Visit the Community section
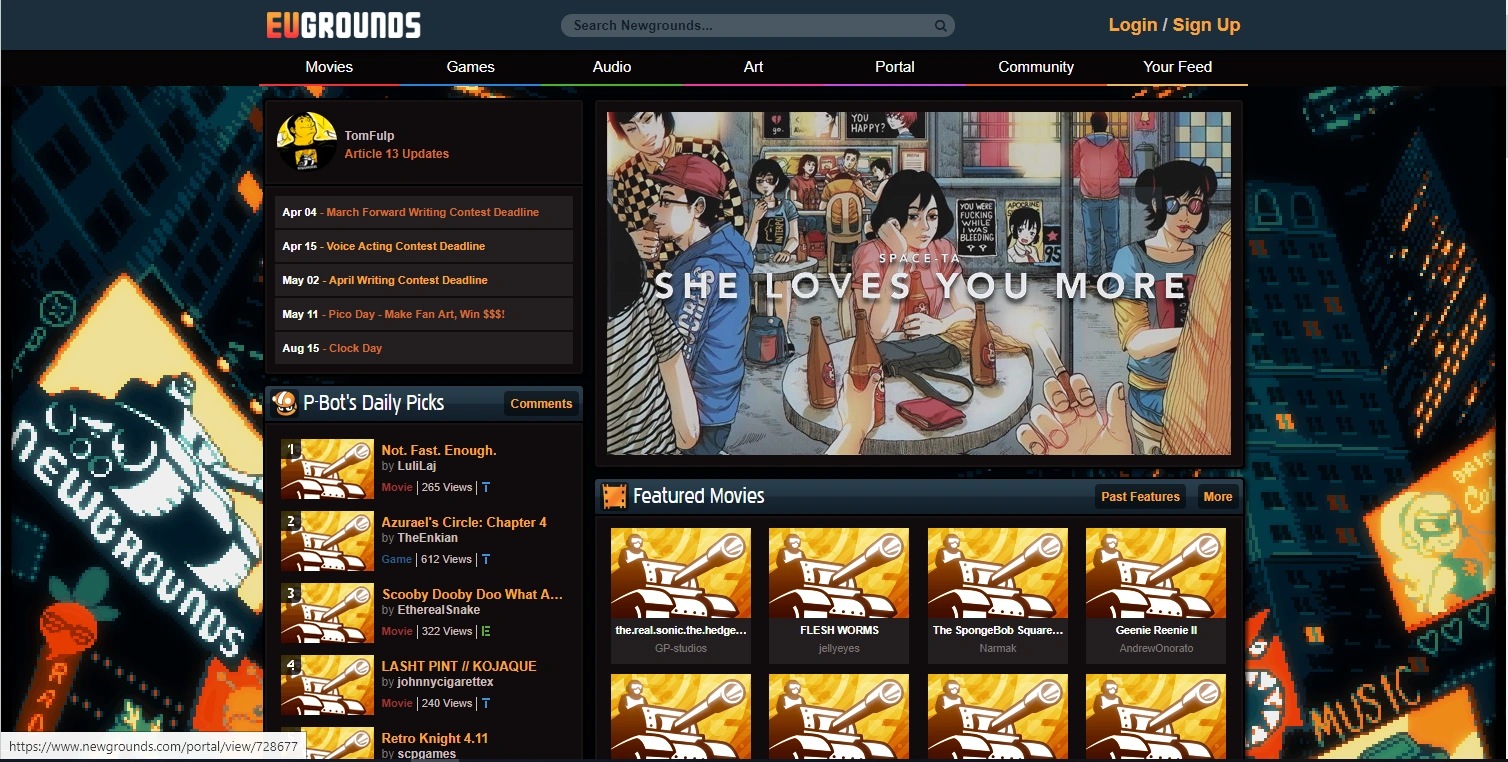This screenshot has height=762, width=1508. (1036, 67)
